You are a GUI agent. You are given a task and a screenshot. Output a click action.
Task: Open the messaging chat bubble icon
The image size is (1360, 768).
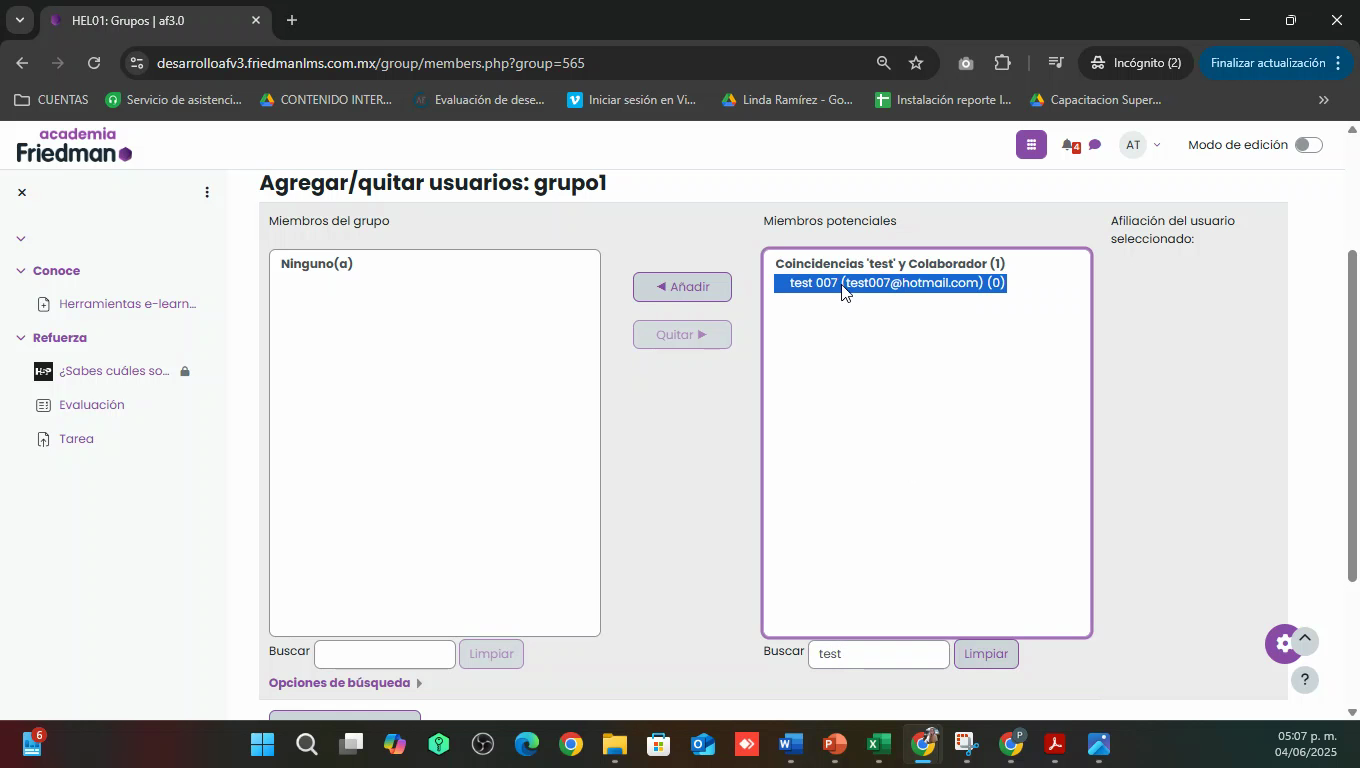pyautogui.click(x=1095, y=146)
